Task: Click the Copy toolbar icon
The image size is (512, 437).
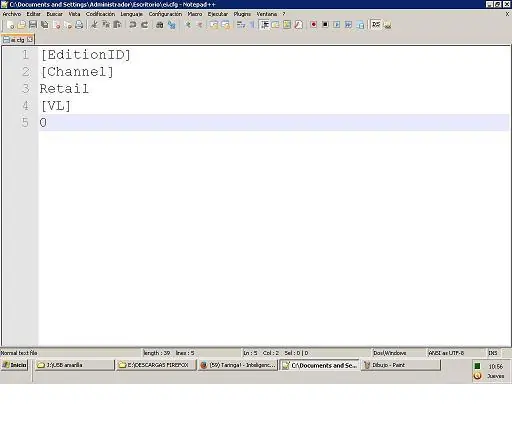Action: [106, 25]
